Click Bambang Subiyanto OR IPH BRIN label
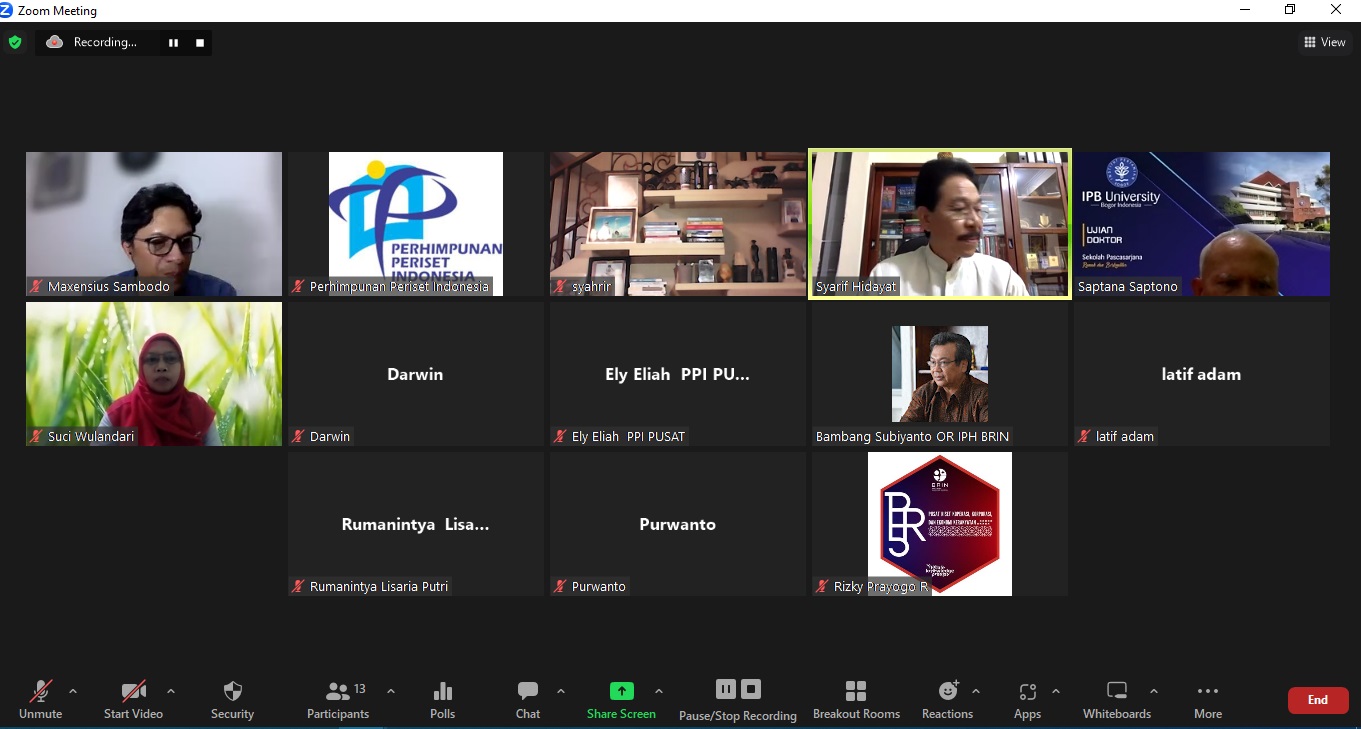1361x729 pixels. [913, 436]
